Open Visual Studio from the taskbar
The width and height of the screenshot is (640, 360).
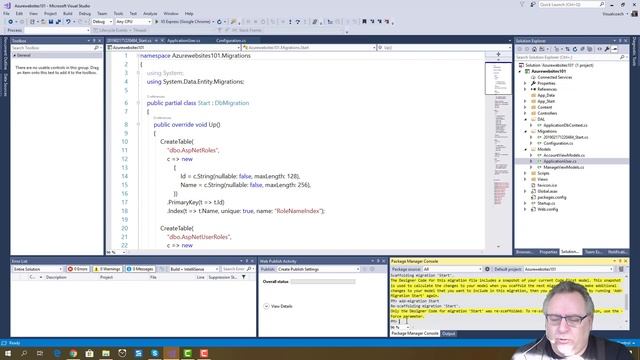171,353
